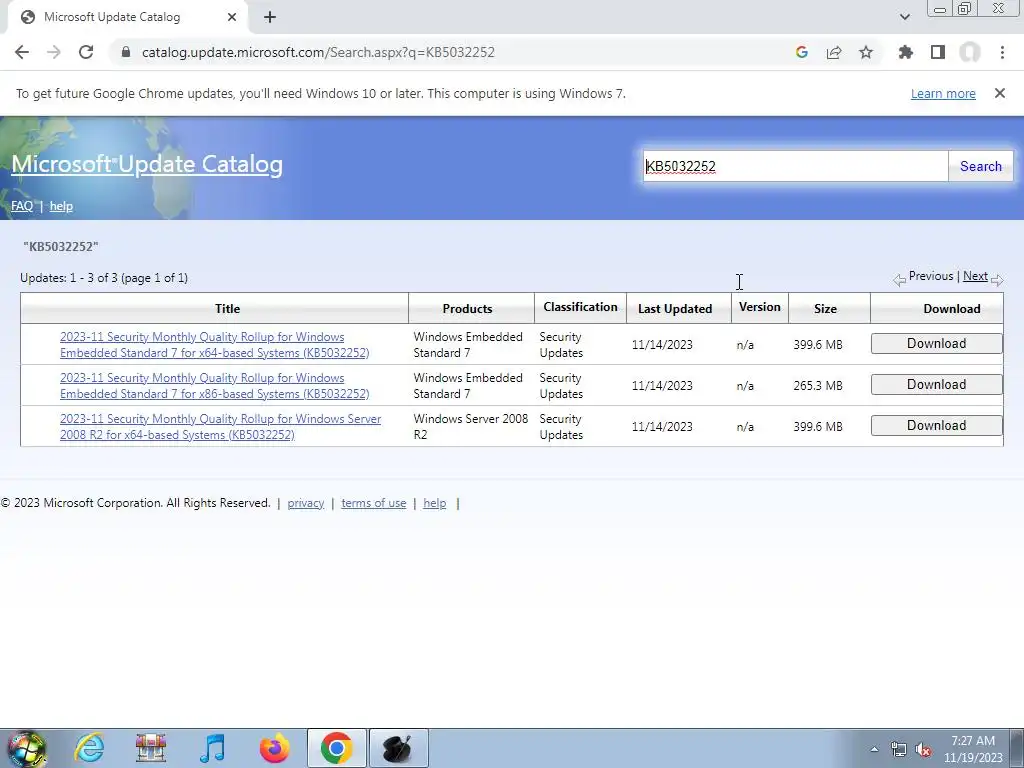
Task: Sort by Classification column header
Action: (x=580, y=307)
